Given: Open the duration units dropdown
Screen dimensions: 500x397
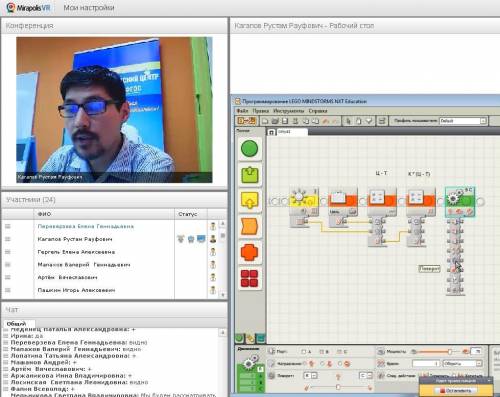Looking at the screenshot, I should tap(463, 363).
